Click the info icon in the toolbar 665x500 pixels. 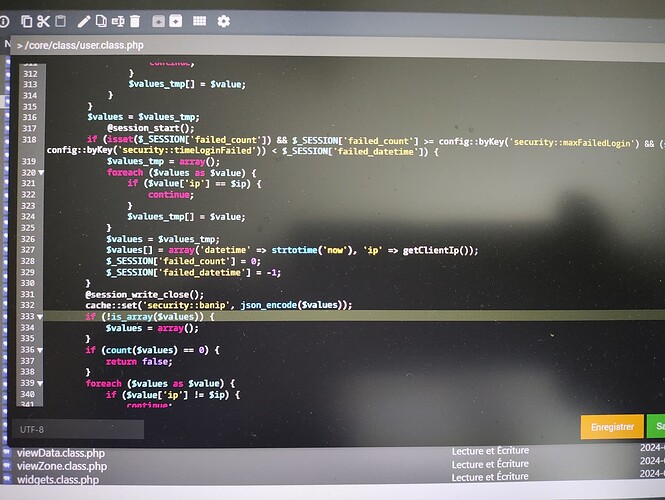(x=4, y=21)
